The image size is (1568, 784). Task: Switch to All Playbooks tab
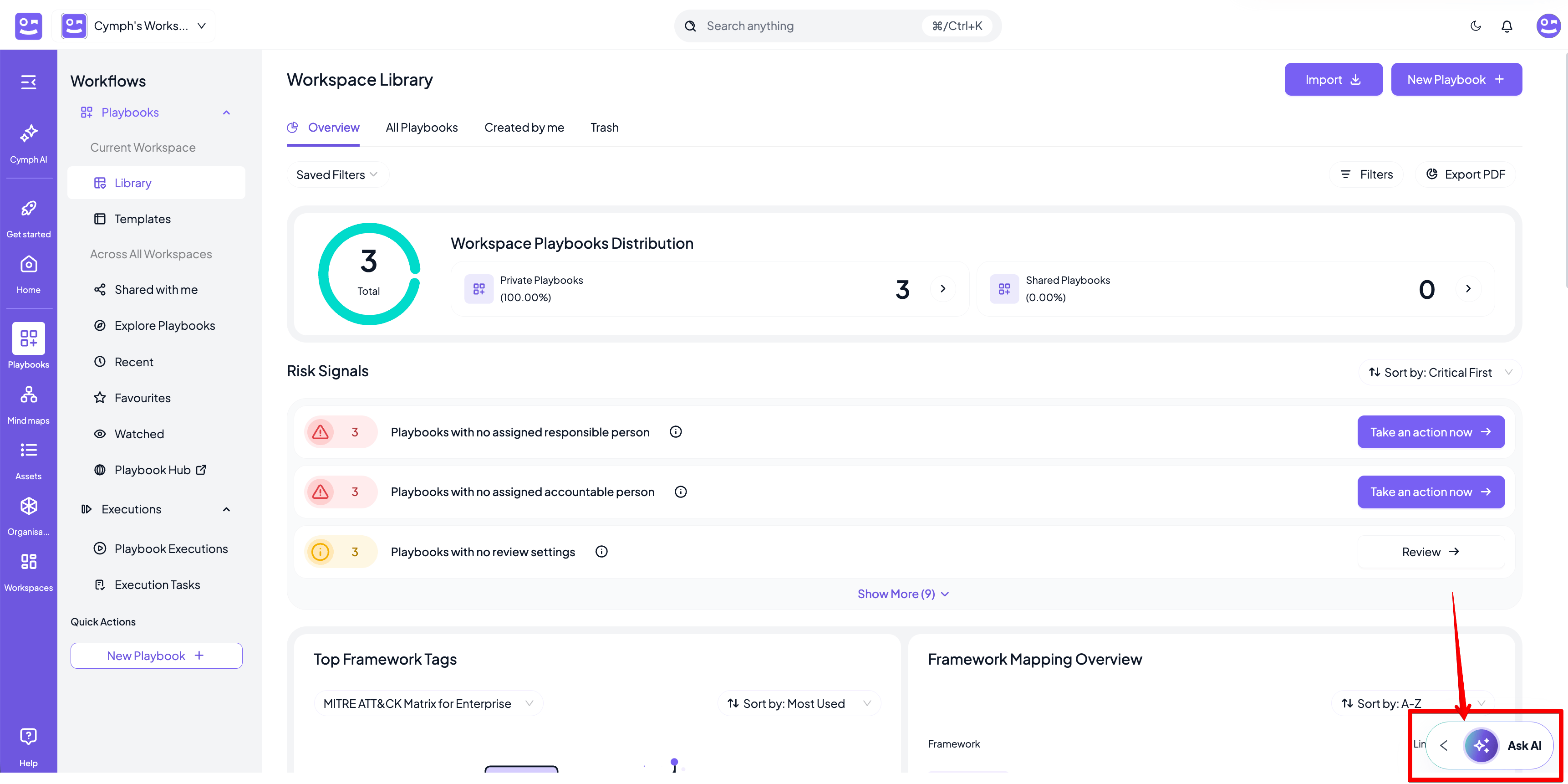tap(422, 127)
